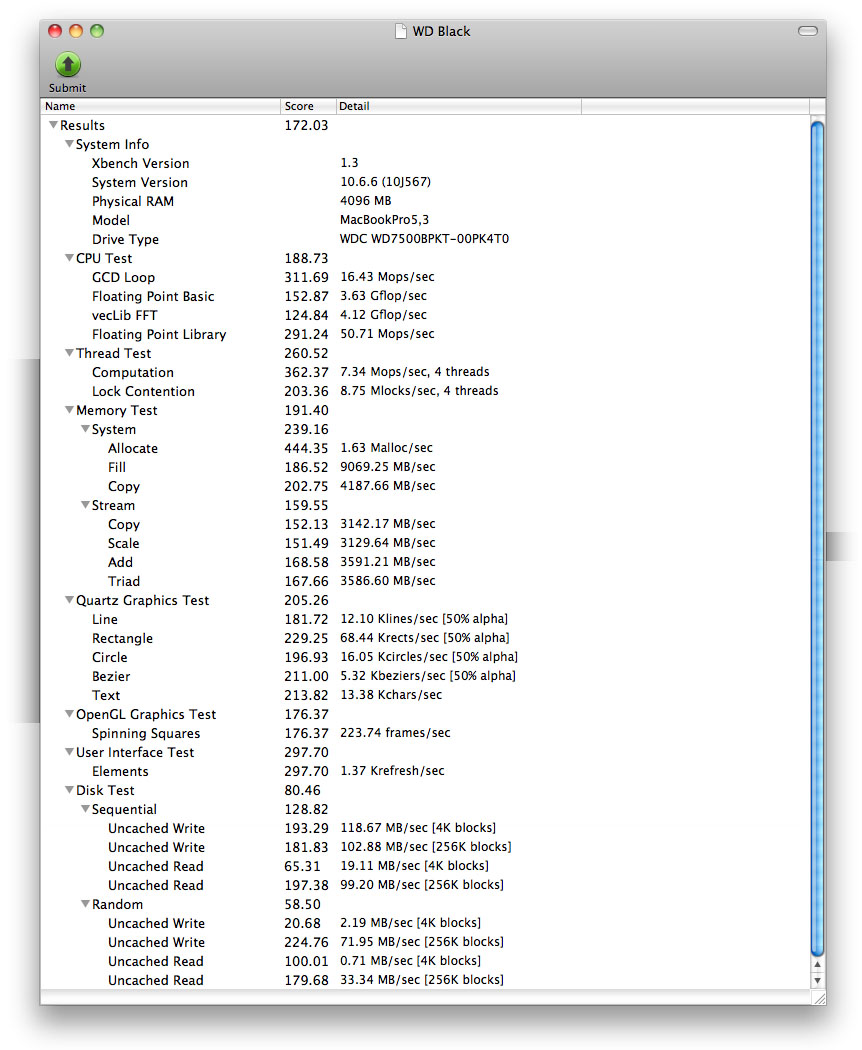Select the Allocate row

[425, 448]
